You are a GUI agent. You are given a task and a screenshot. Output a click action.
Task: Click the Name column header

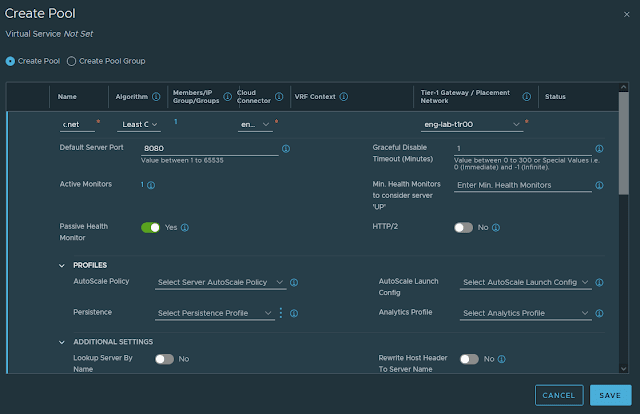(67, 97)
